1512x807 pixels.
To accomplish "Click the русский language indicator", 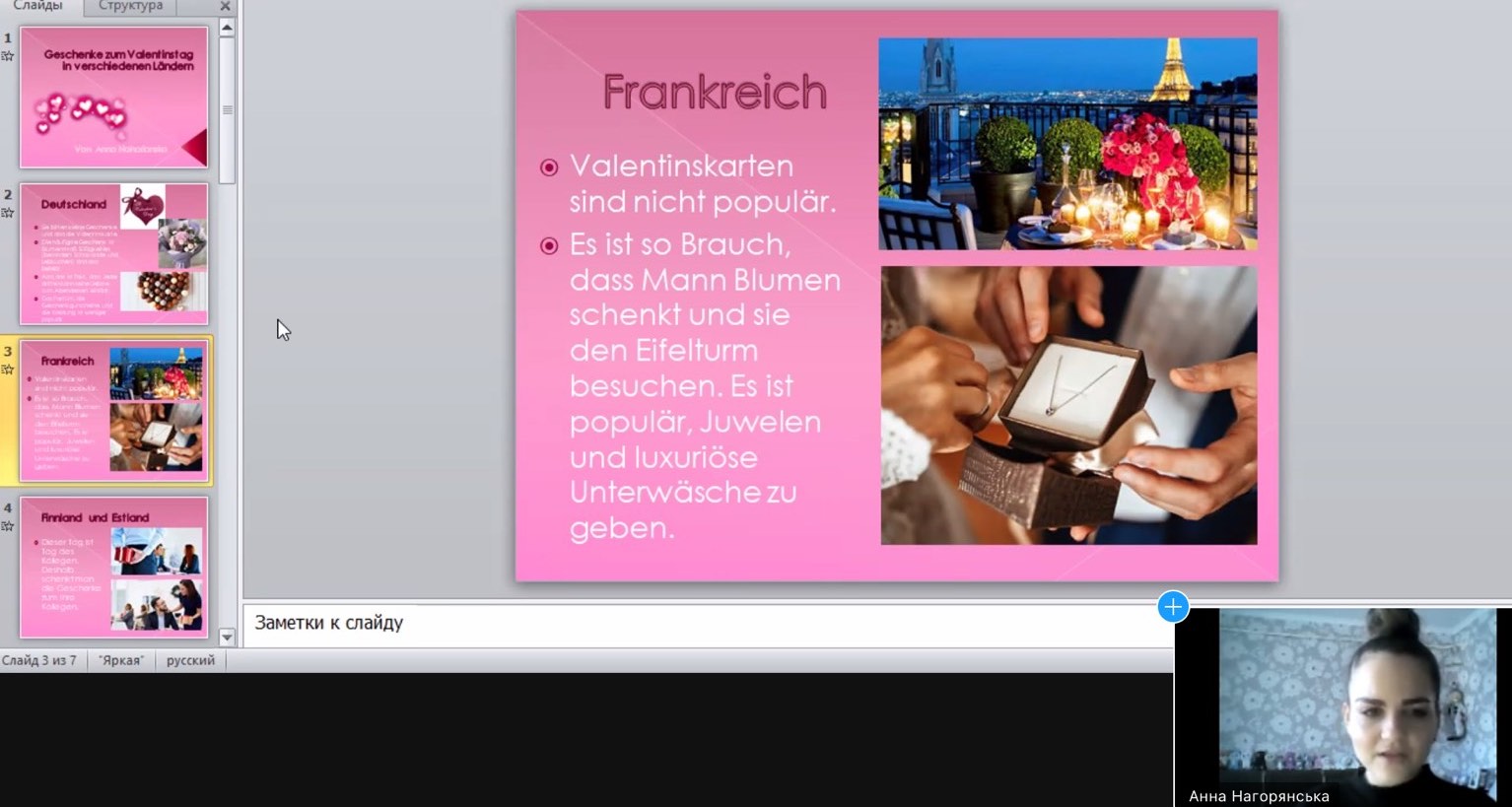I will click(x=190, y=660).
